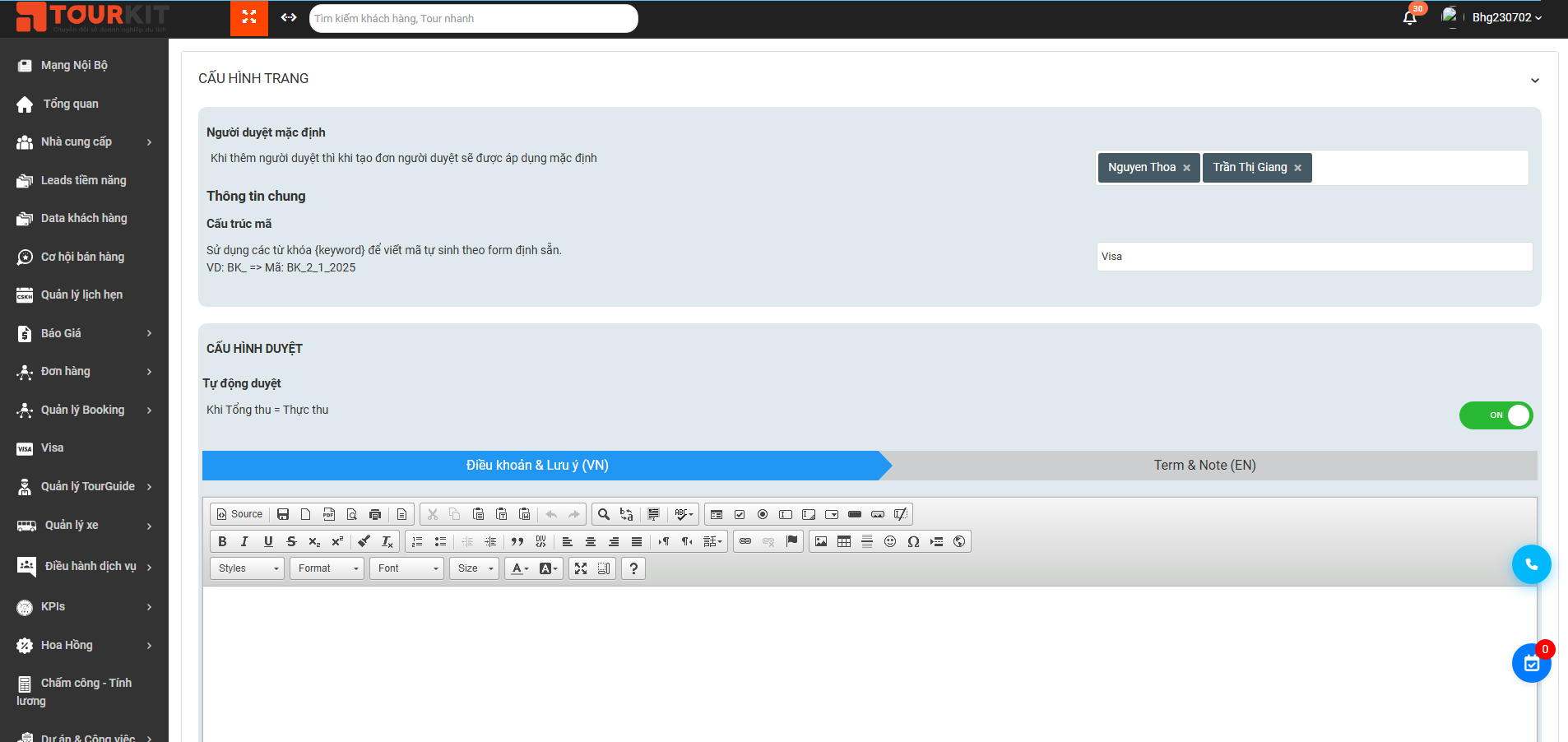Insert a numbered list

(x=417, y=541)
